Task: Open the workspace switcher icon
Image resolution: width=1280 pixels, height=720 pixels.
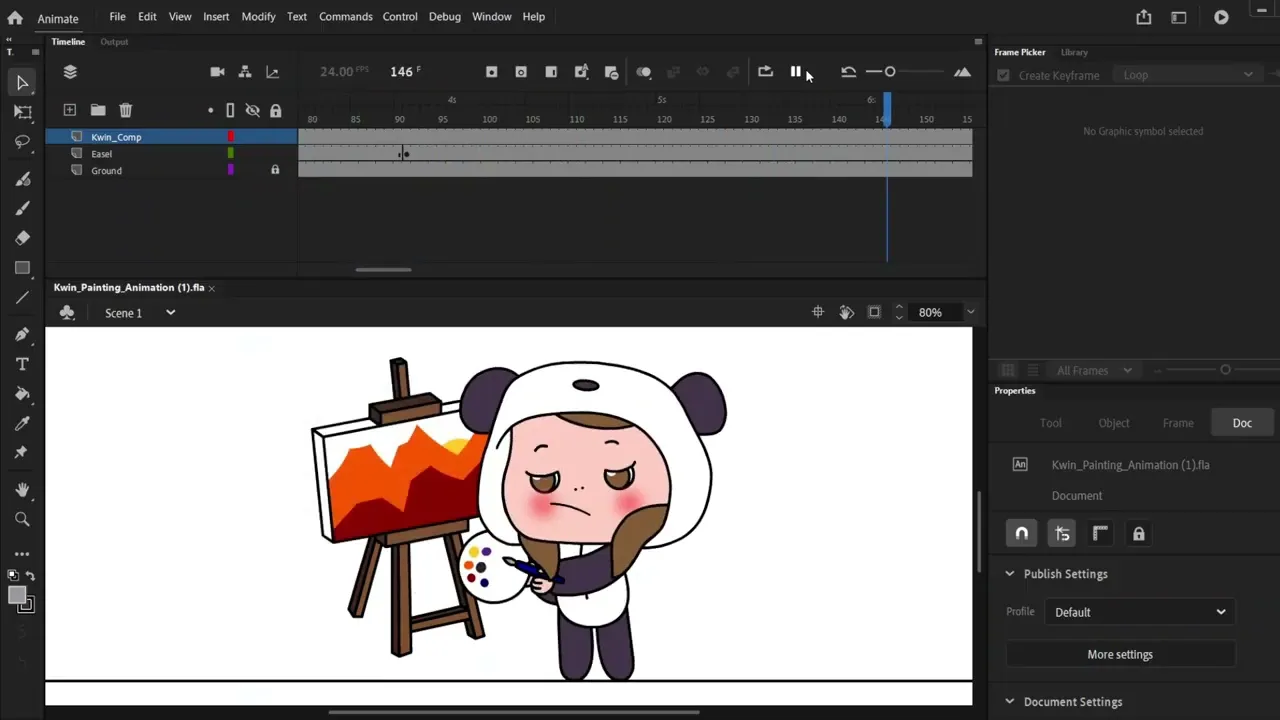Action: 1179,17
